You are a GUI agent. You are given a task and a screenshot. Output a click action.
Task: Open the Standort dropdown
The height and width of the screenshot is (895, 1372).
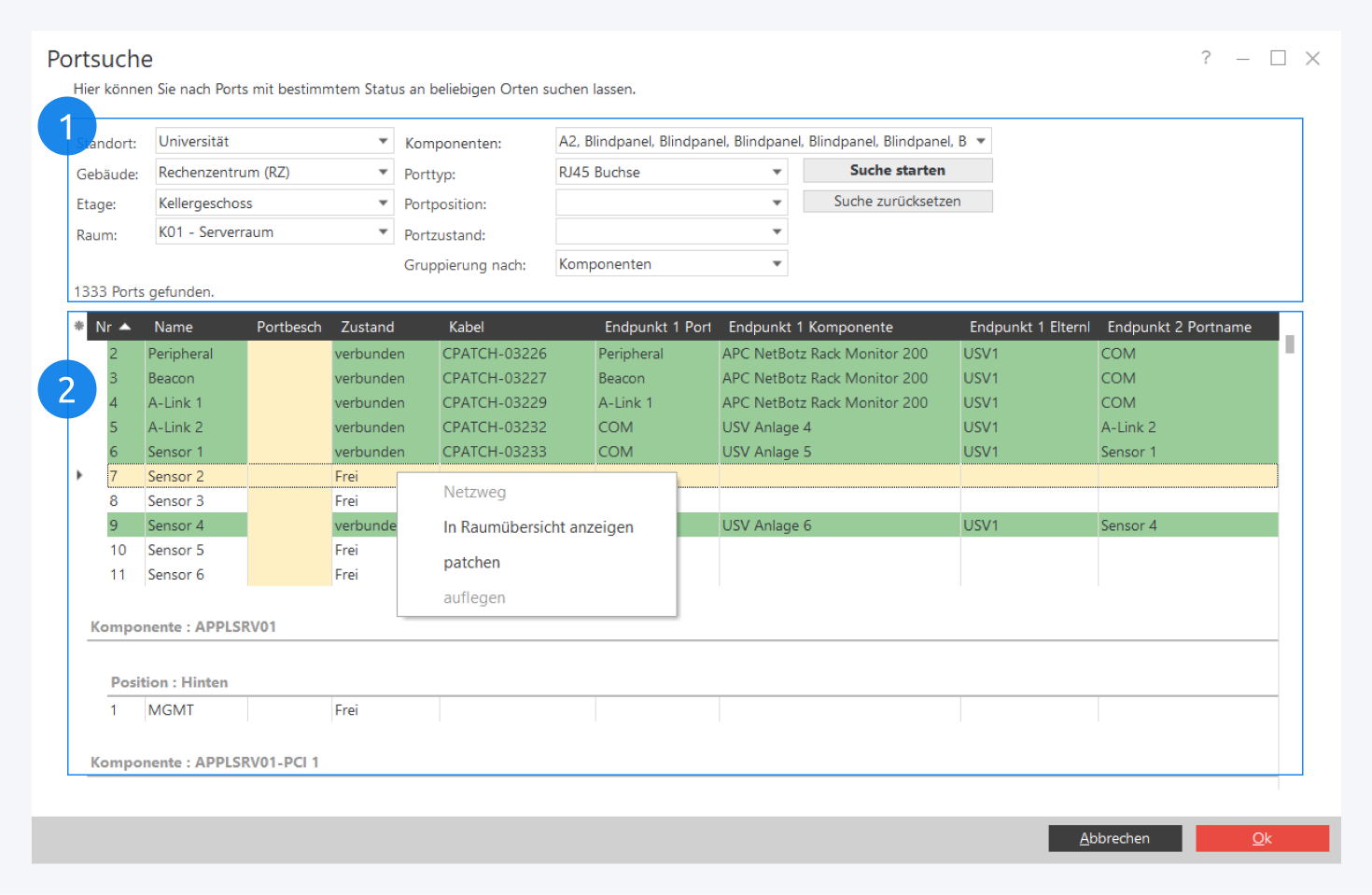click(x=383, y=142)
